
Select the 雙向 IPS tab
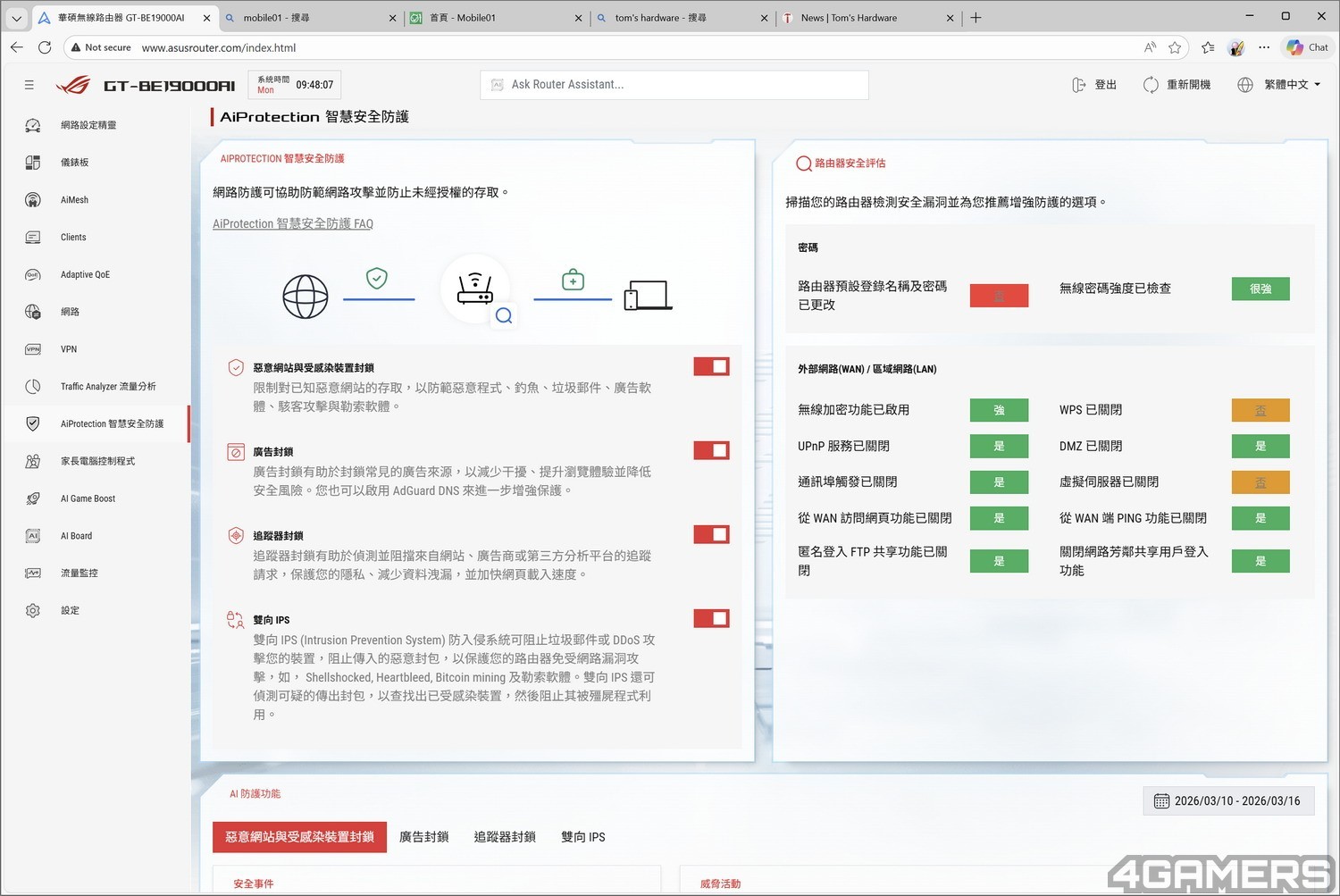coord(582,837)
